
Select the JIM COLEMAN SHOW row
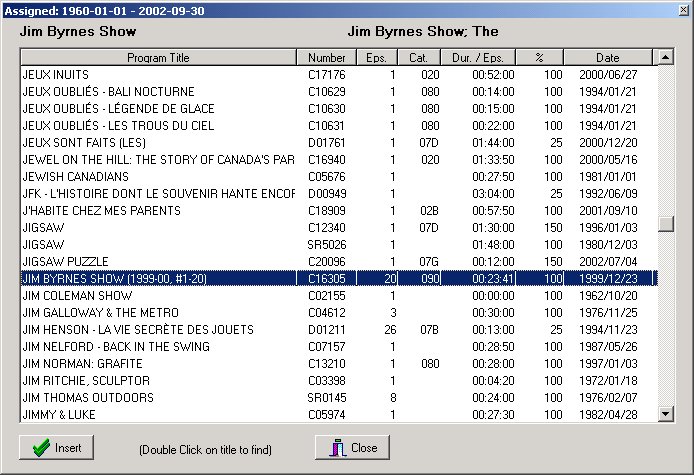pos(339,295)
